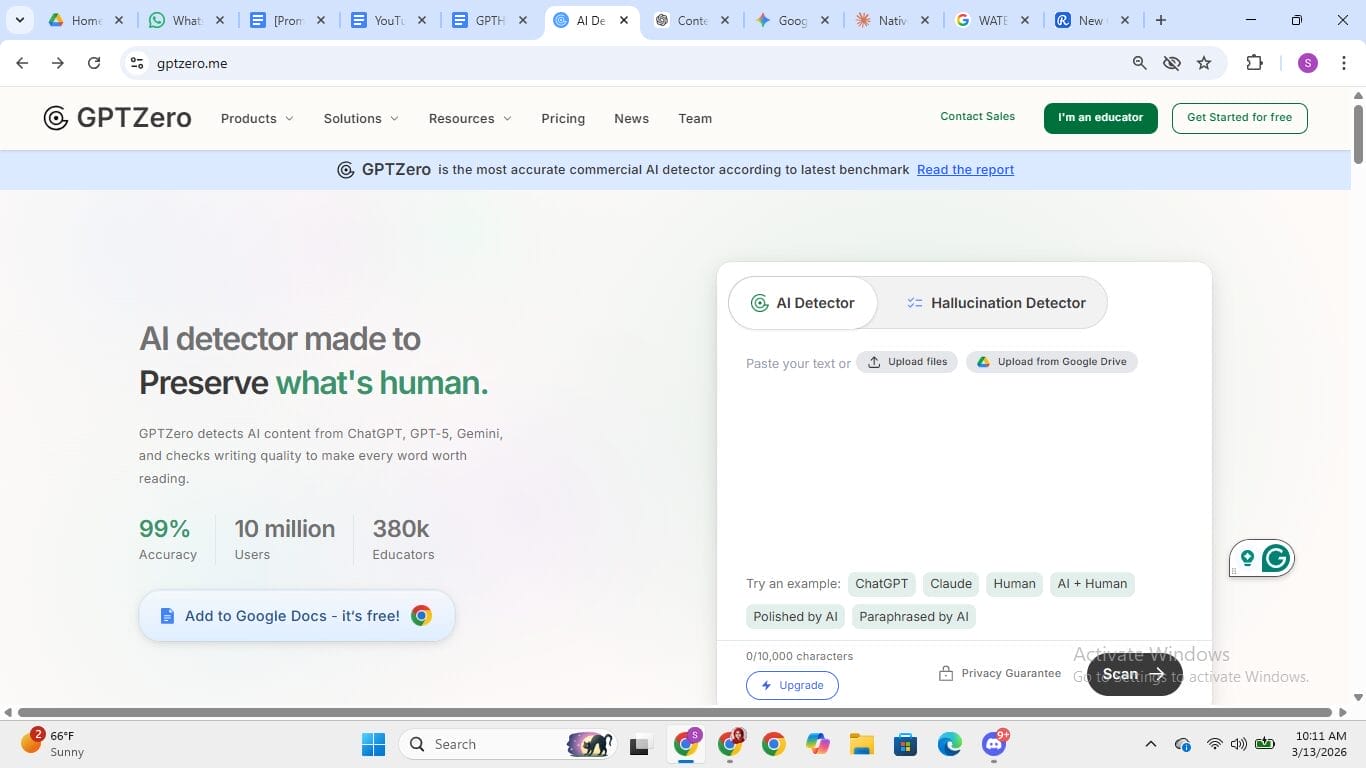
Task: Click Contact Sales link
Action: tap(977, 117)
